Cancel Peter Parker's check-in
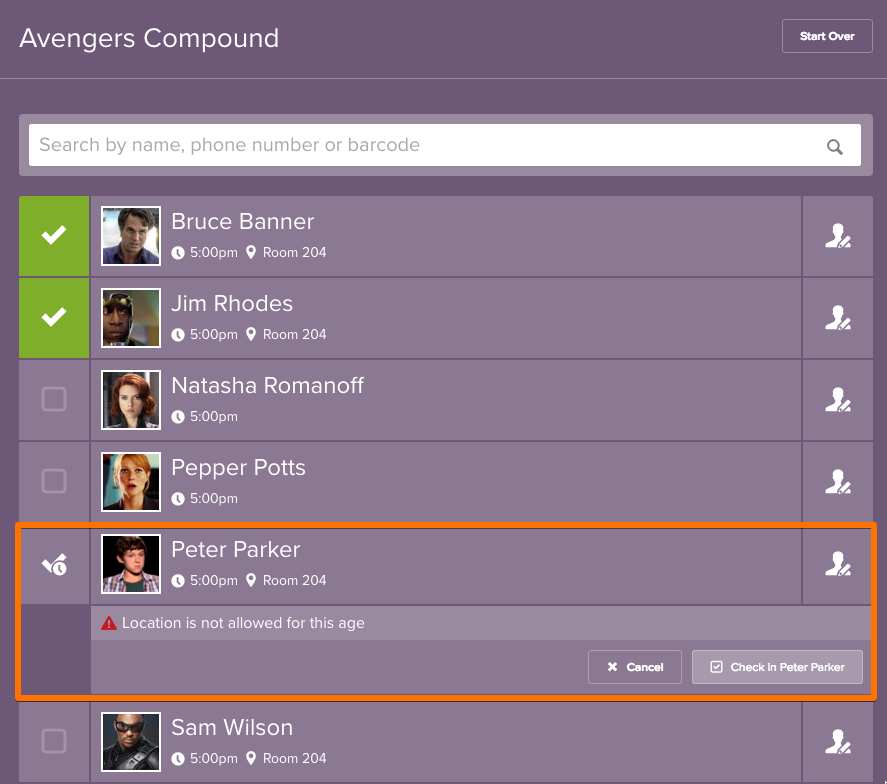This screenshot has height=784, width=887. pos(635,667)
